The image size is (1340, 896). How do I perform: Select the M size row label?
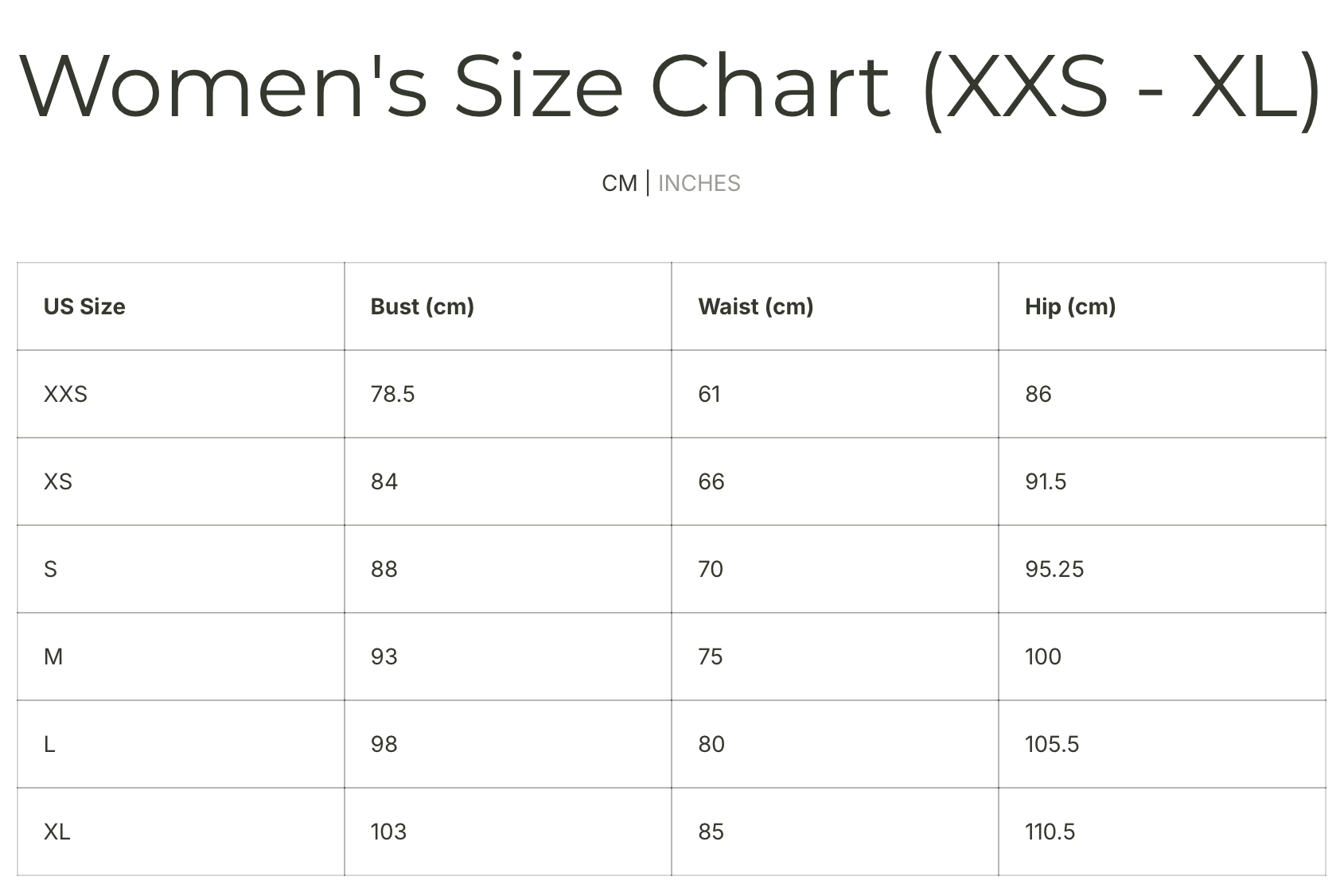pos(53,656)
